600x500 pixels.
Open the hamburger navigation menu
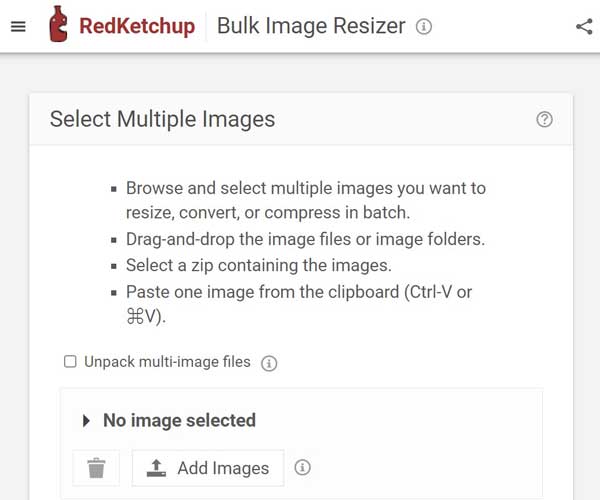coord(18,26)
